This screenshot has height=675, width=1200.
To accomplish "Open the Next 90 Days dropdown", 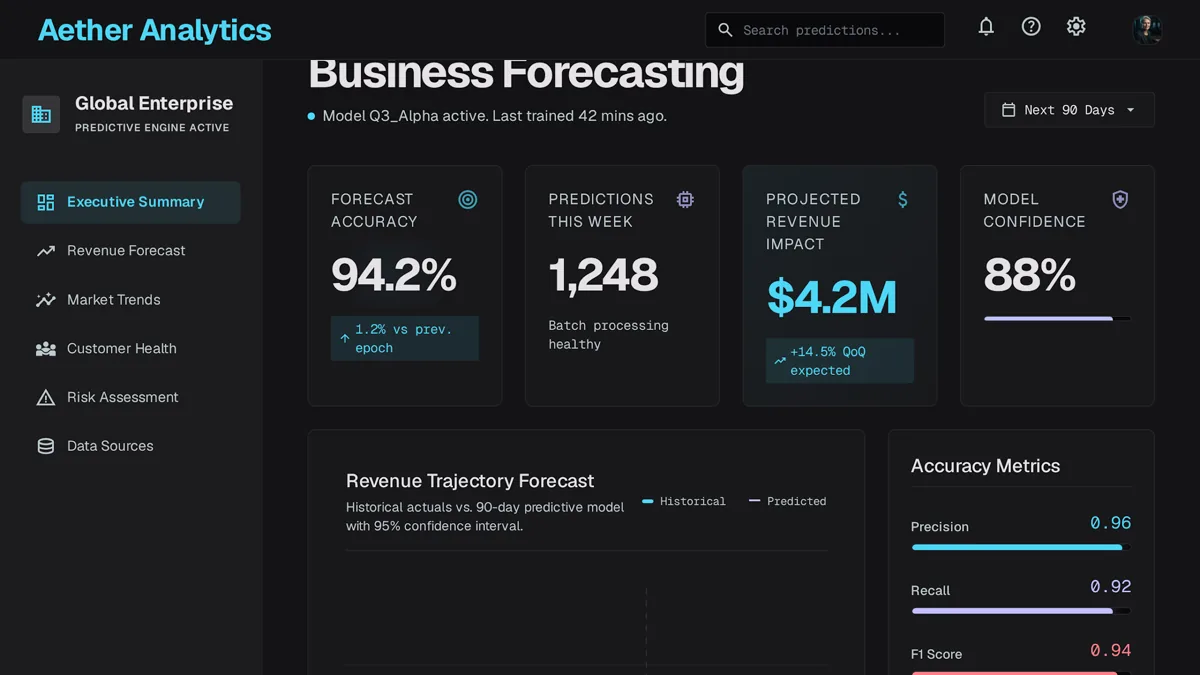I will pyautogui.click(x=1069, y=110).
